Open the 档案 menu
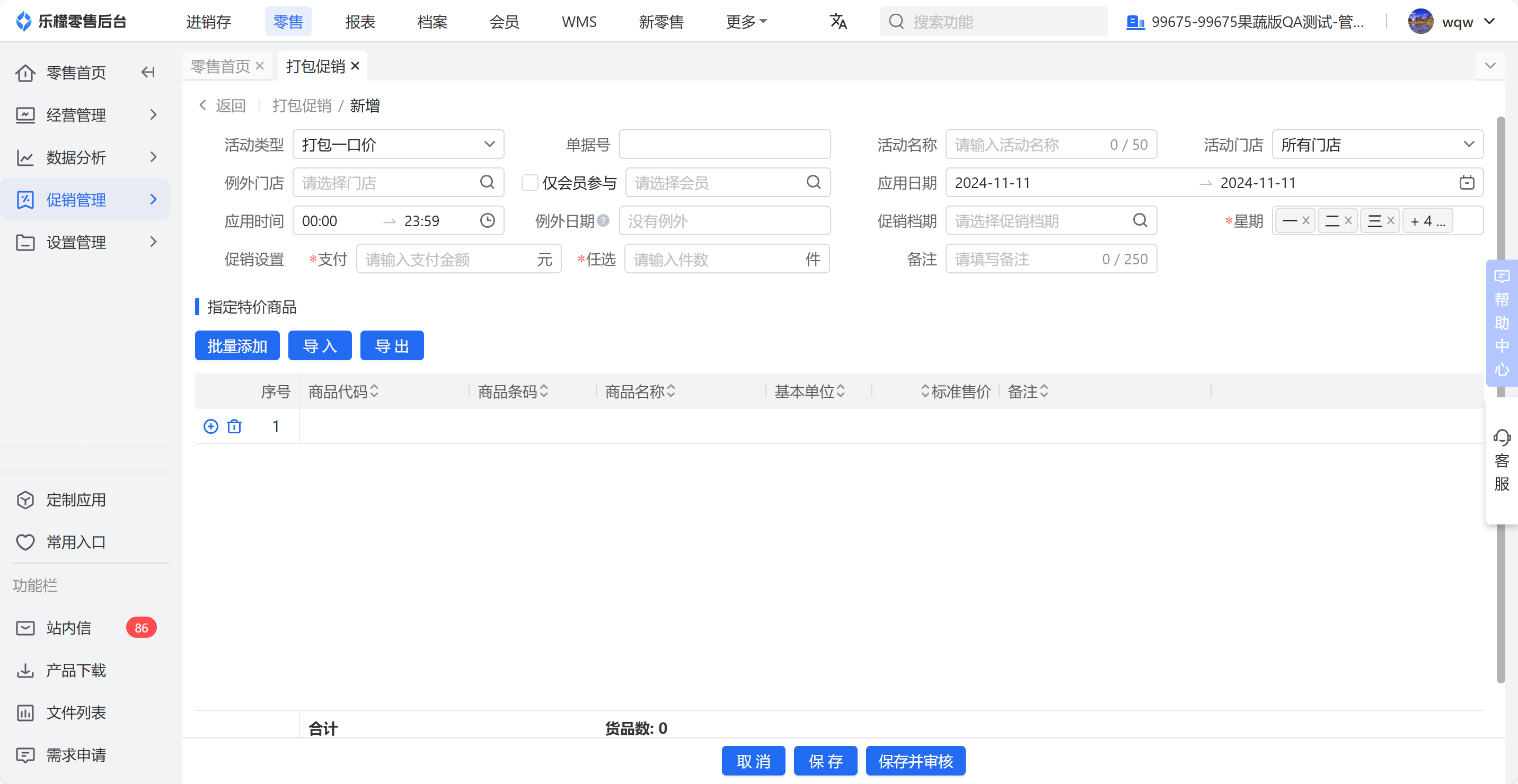1518x784 pixels. 432,22
